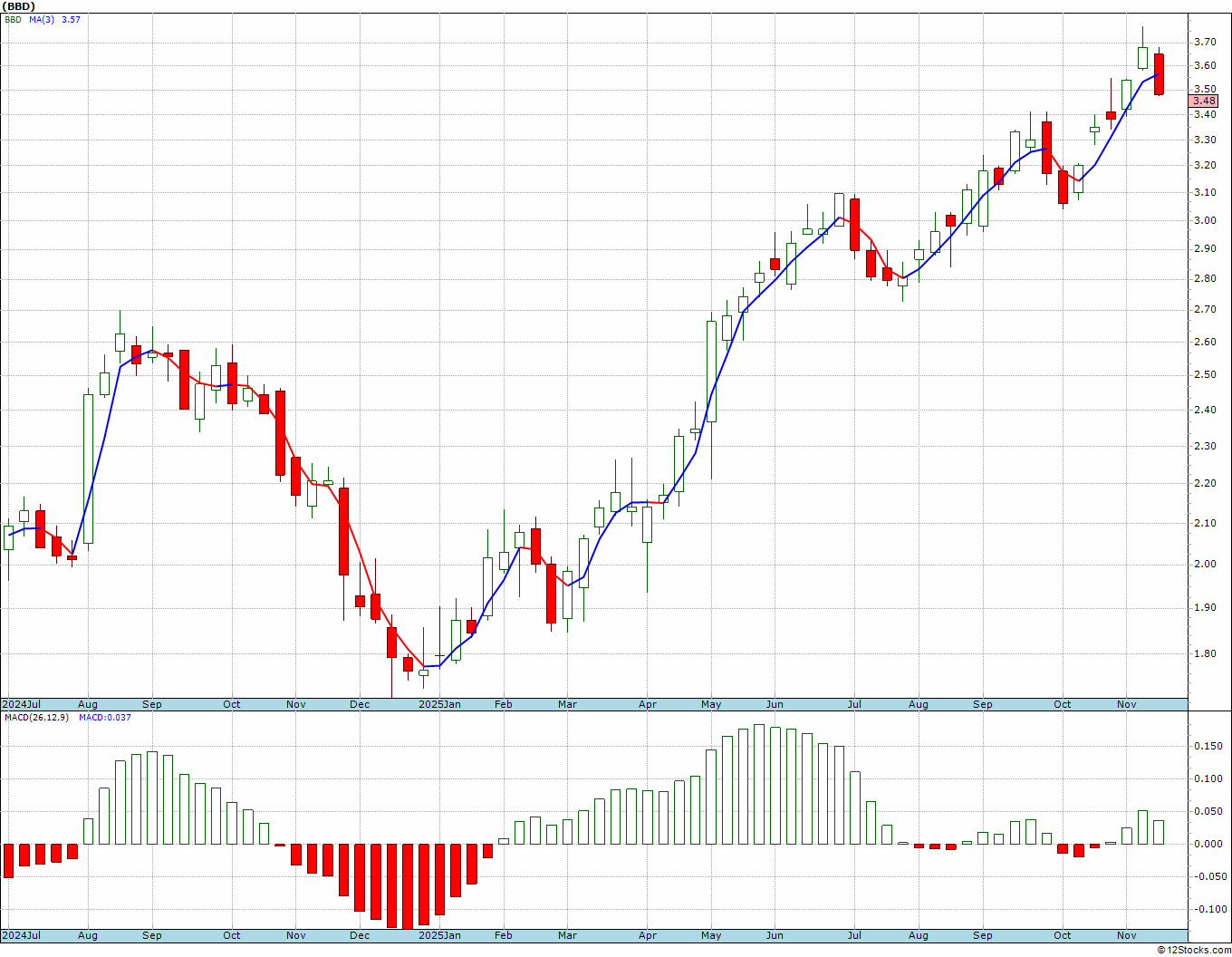Select the 2.00 price axis label
This screenshot has width=1232, height=957.
pyautogui.click(x=1205, y=564)
